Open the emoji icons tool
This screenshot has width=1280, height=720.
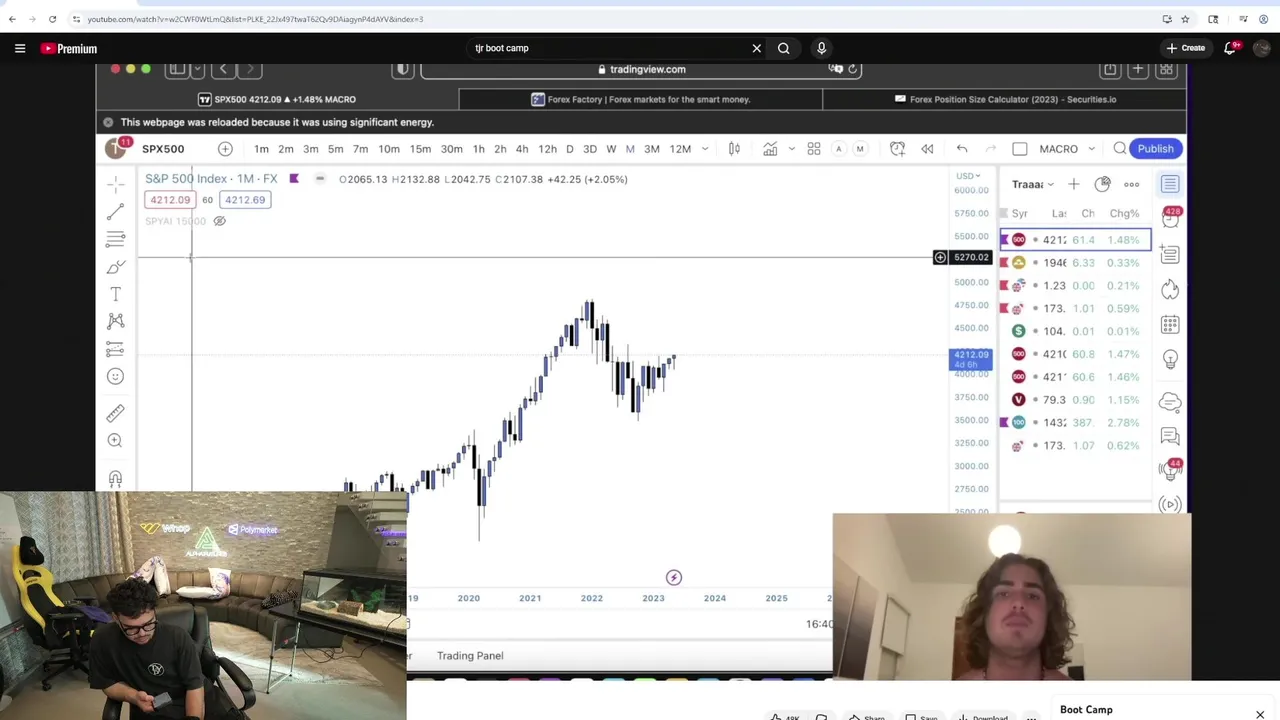pos(115,376)
